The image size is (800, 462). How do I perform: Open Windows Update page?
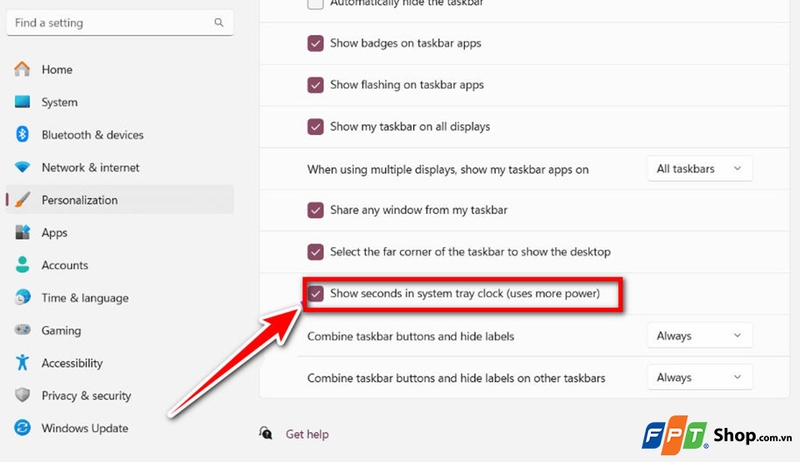pos(119,428)
